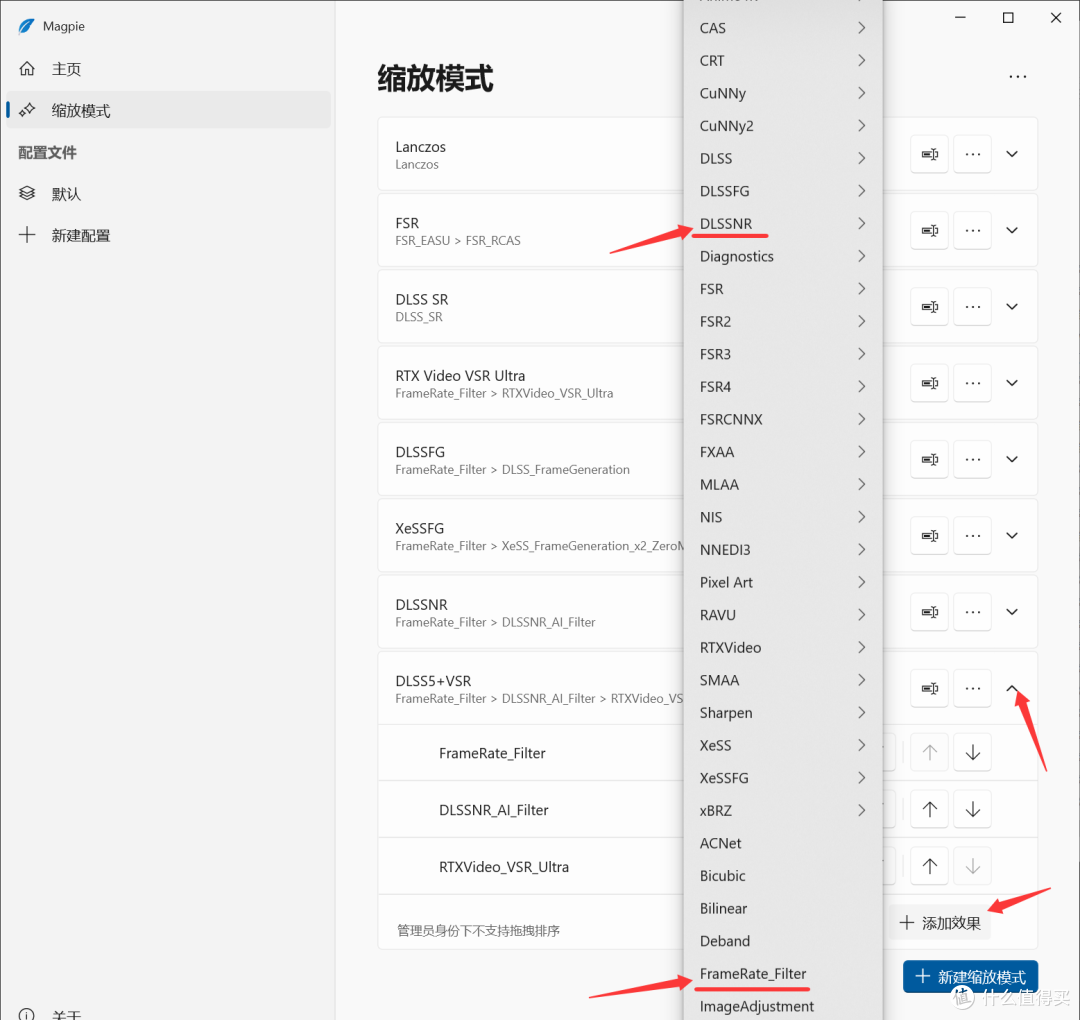Click rename icon on DLSS5+VSR row
Viewport: 1080px width, 1020px height.
(930, 688)
